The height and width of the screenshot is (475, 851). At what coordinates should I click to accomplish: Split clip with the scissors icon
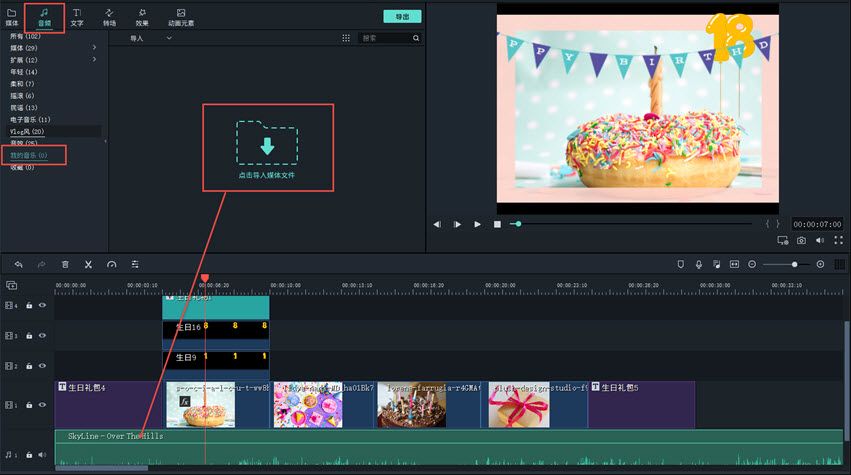coord(88,264)
